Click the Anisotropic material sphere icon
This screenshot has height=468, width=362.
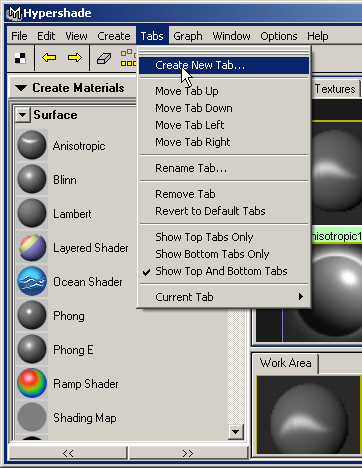pos(32,145)
